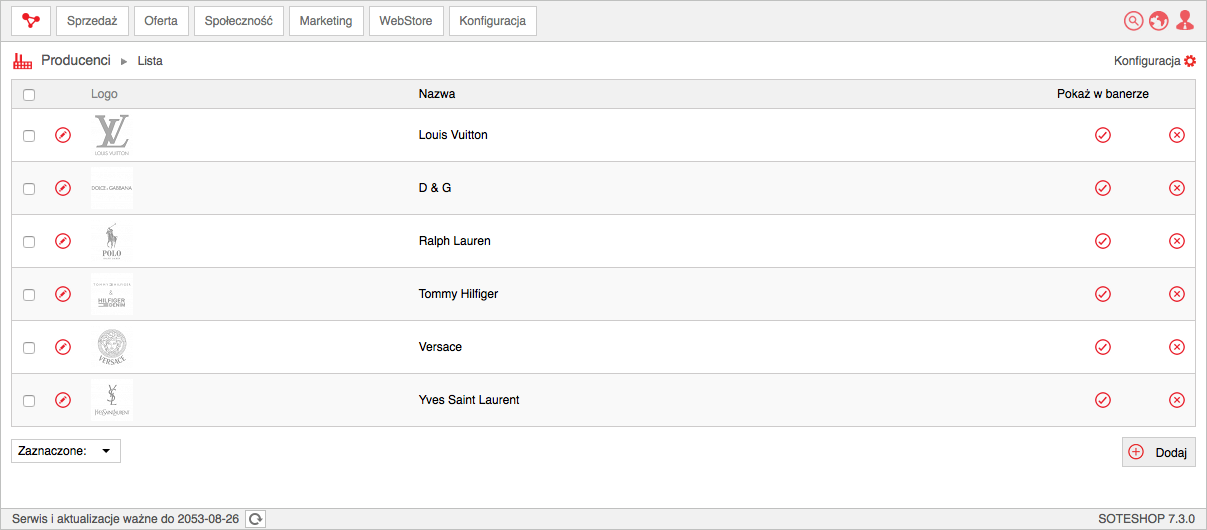Toggle banner display for Yves Saint Laurent
This screenshot has height=530, width=1207.
point(1103,400)
